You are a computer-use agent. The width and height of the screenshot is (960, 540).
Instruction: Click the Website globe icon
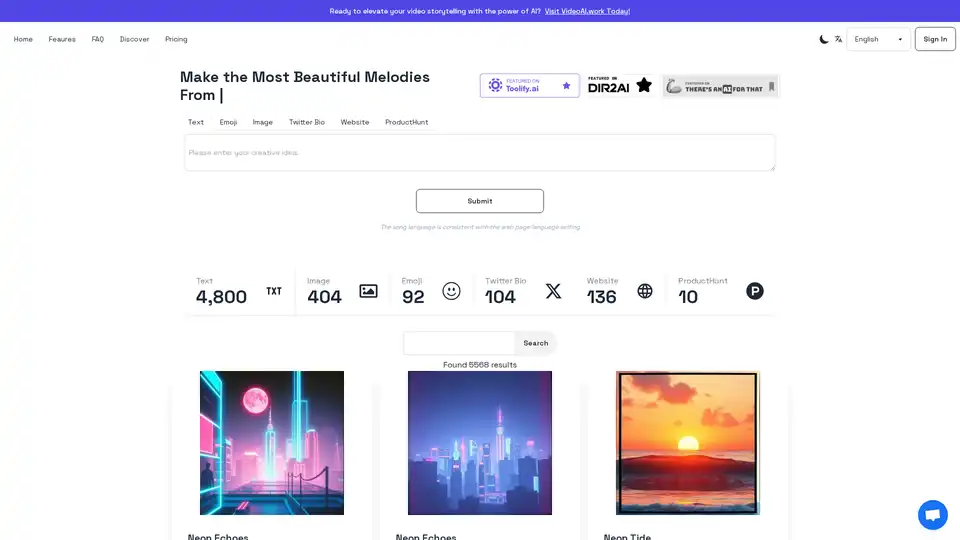coord(645,291)
